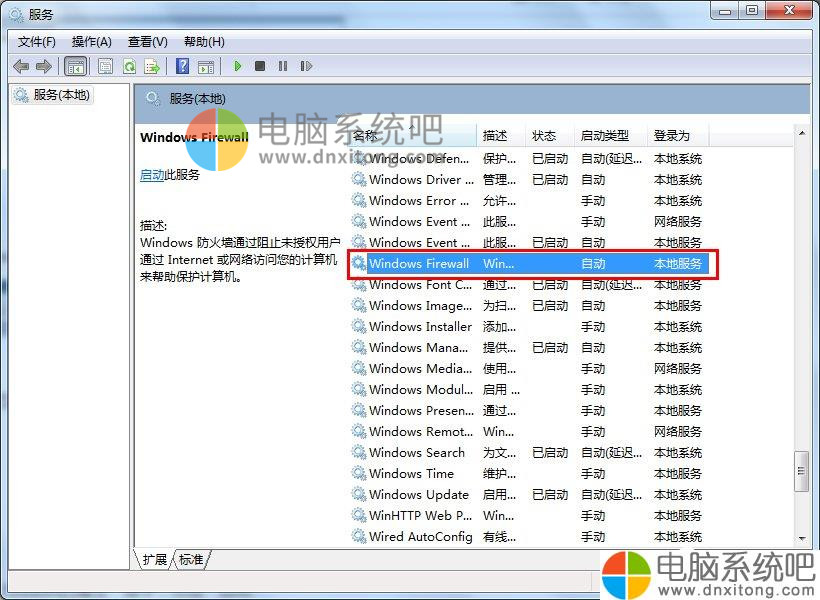Click 已启动 status of Windows Update
820x600 pixels.
[x=550, y=494]
